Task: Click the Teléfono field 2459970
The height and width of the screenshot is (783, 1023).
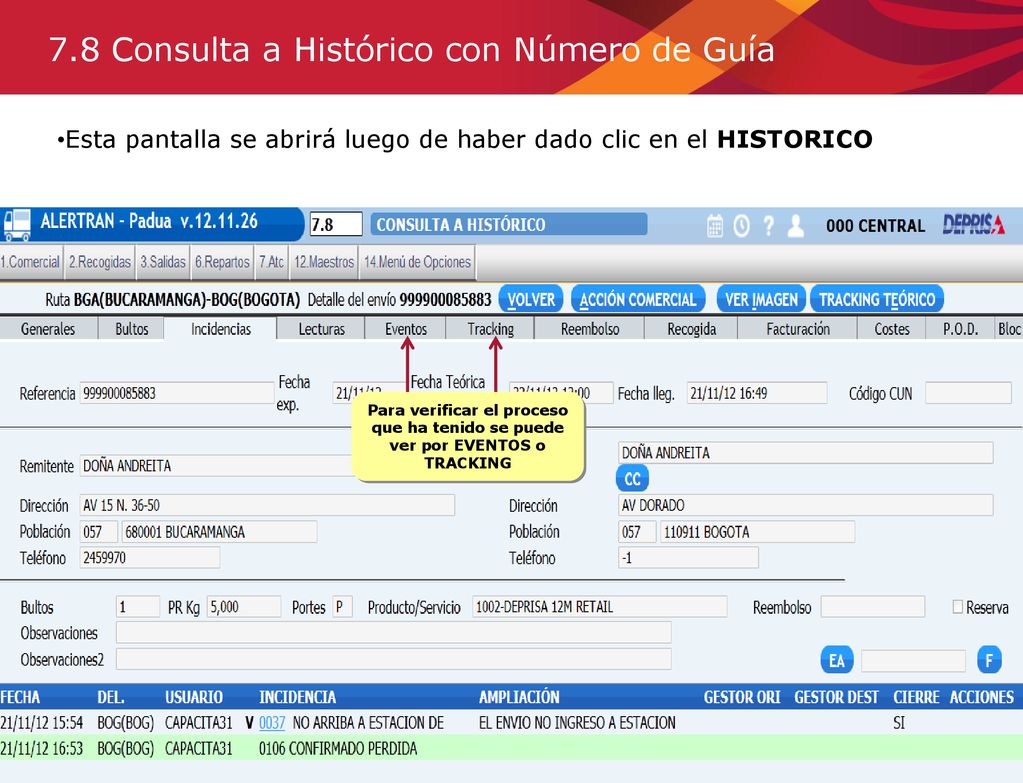Action: click(150, 558)
